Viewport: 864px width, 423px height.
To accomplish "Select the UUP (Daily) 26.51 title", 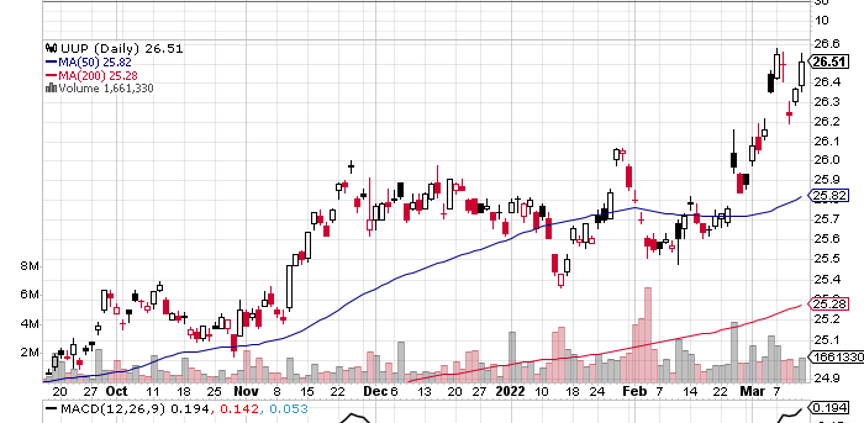I will [x=122, y=48].
